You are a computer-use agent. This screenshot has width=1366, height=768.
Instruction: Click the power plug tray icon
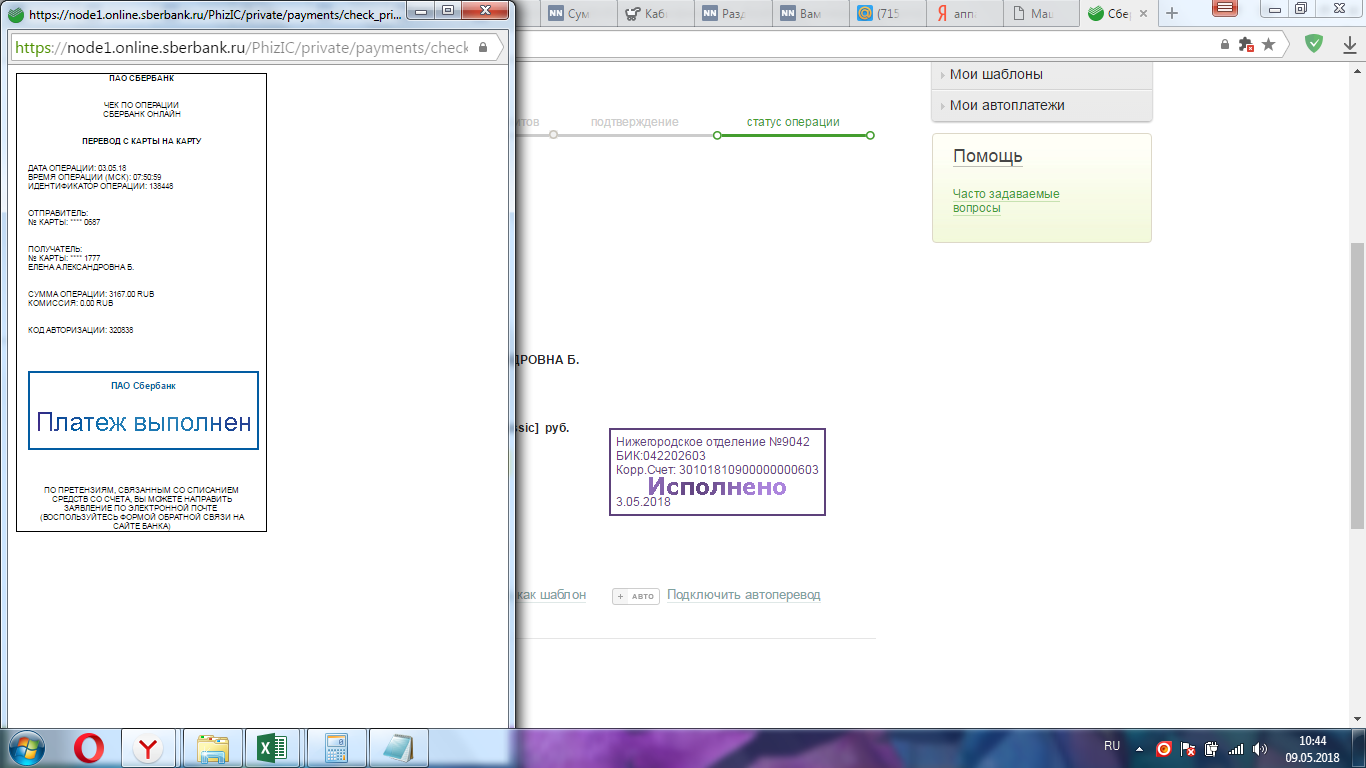tap(1212, 748)
